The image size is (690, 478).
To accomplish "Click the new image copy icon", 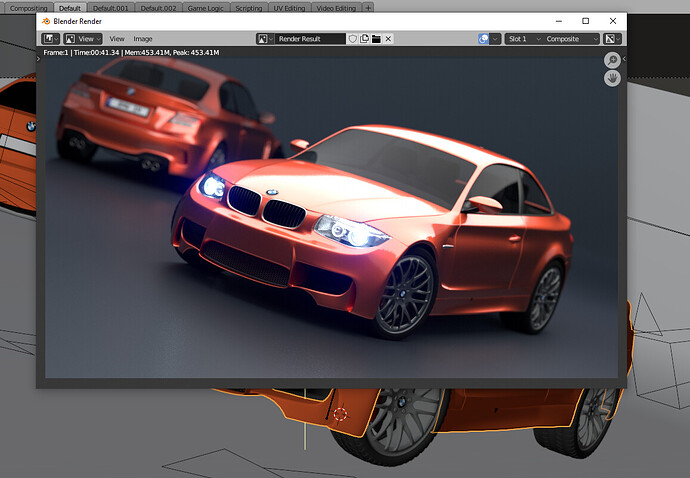I will 364,39.
